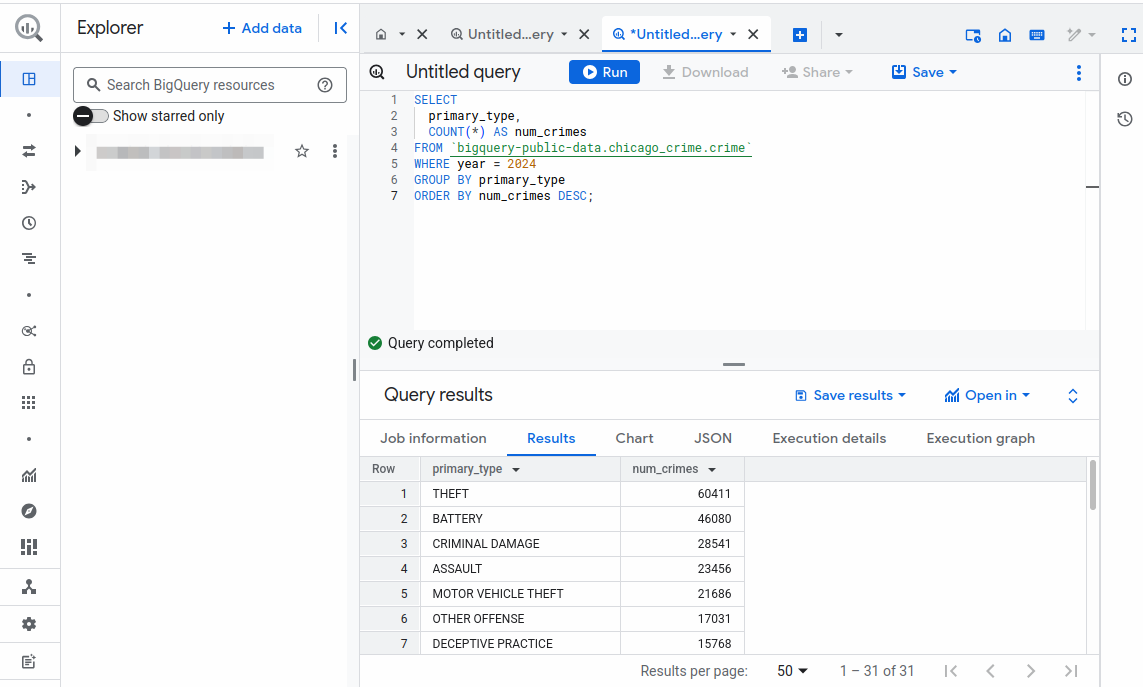This screenshot has width=1143, height=687.
Task: Click the screen-with-gear icon in top bar
Action: pyautogui.click(x=972, y=35)
